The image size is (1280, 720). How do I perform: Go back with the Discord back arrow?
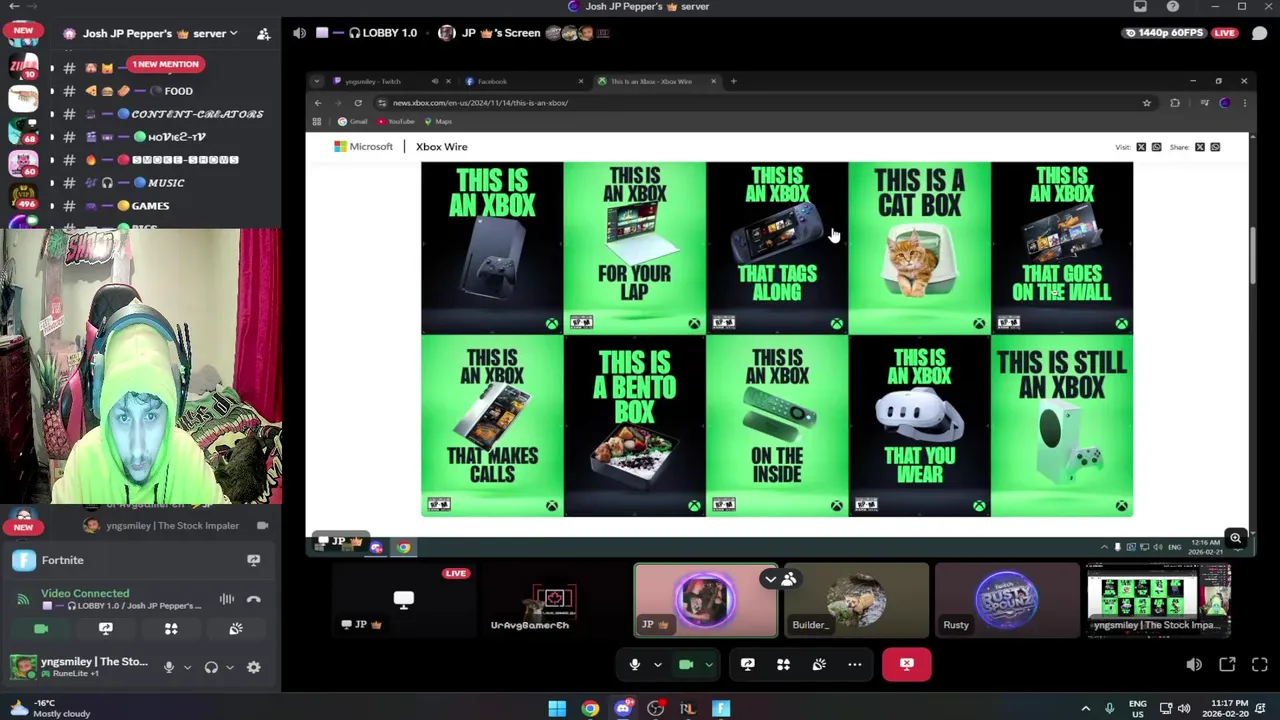[14, 6]
